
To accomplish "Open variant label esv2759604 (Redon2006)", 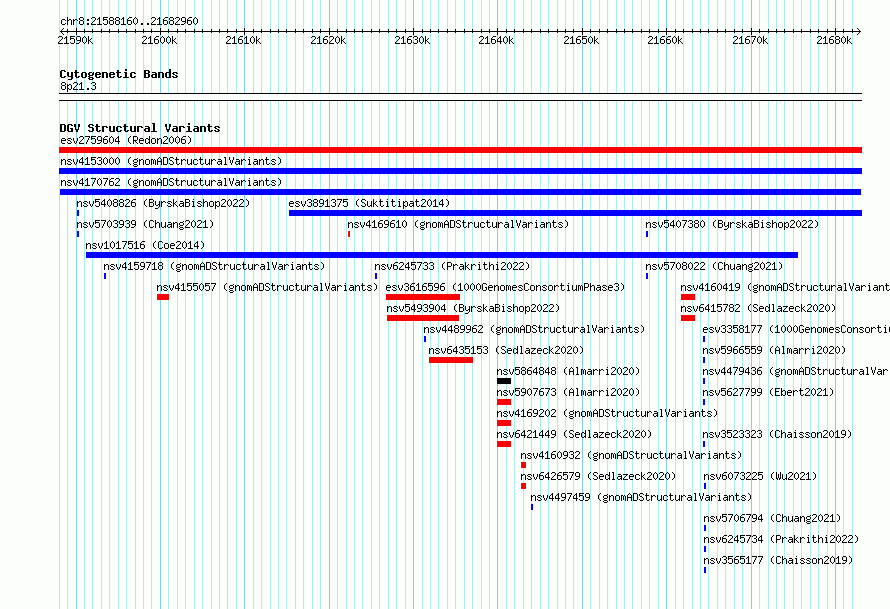I will pos(126,140).
